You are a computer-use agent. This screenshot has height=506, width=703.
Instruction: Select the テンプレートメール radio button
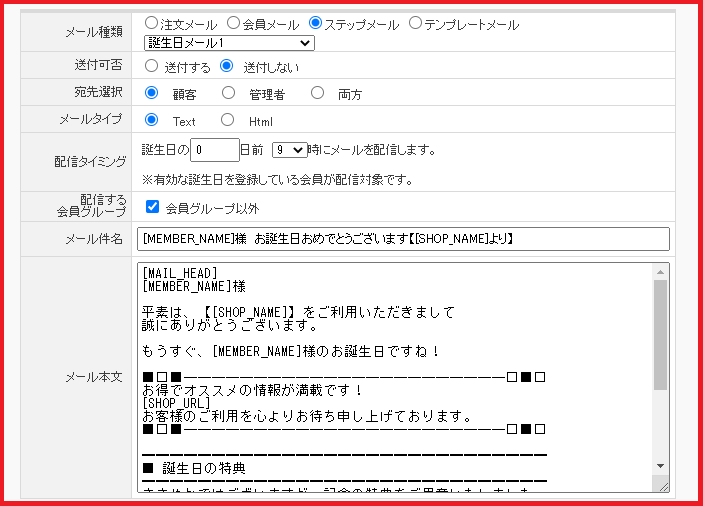tap(416, 23)
